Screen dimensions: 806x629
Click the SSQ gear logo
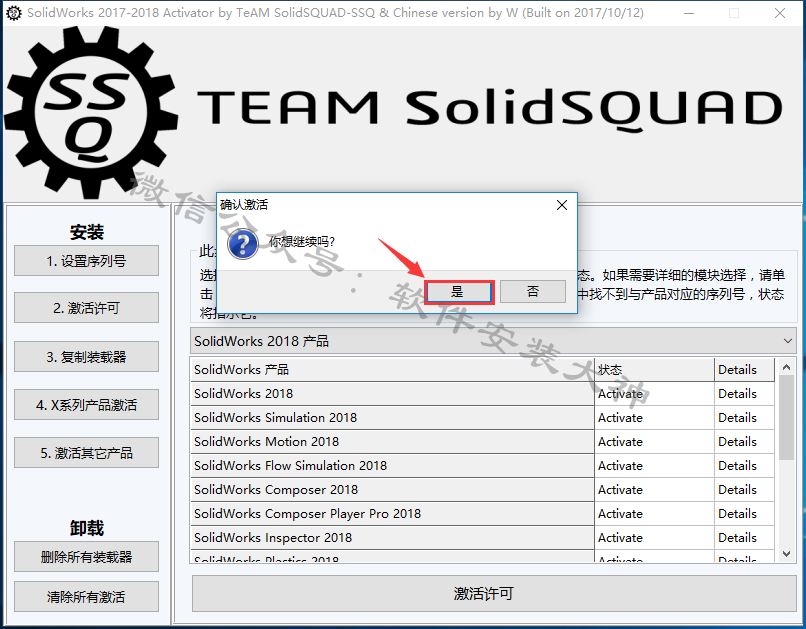pyautogui.click(x=91, y=112)
